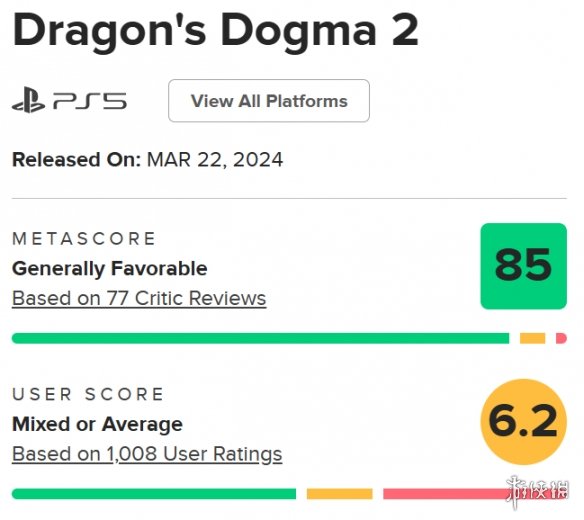The width and height of the screenshot is (584, 520).
Task: Open the Based on 77 Critic Reviews link
Action: 139,298
